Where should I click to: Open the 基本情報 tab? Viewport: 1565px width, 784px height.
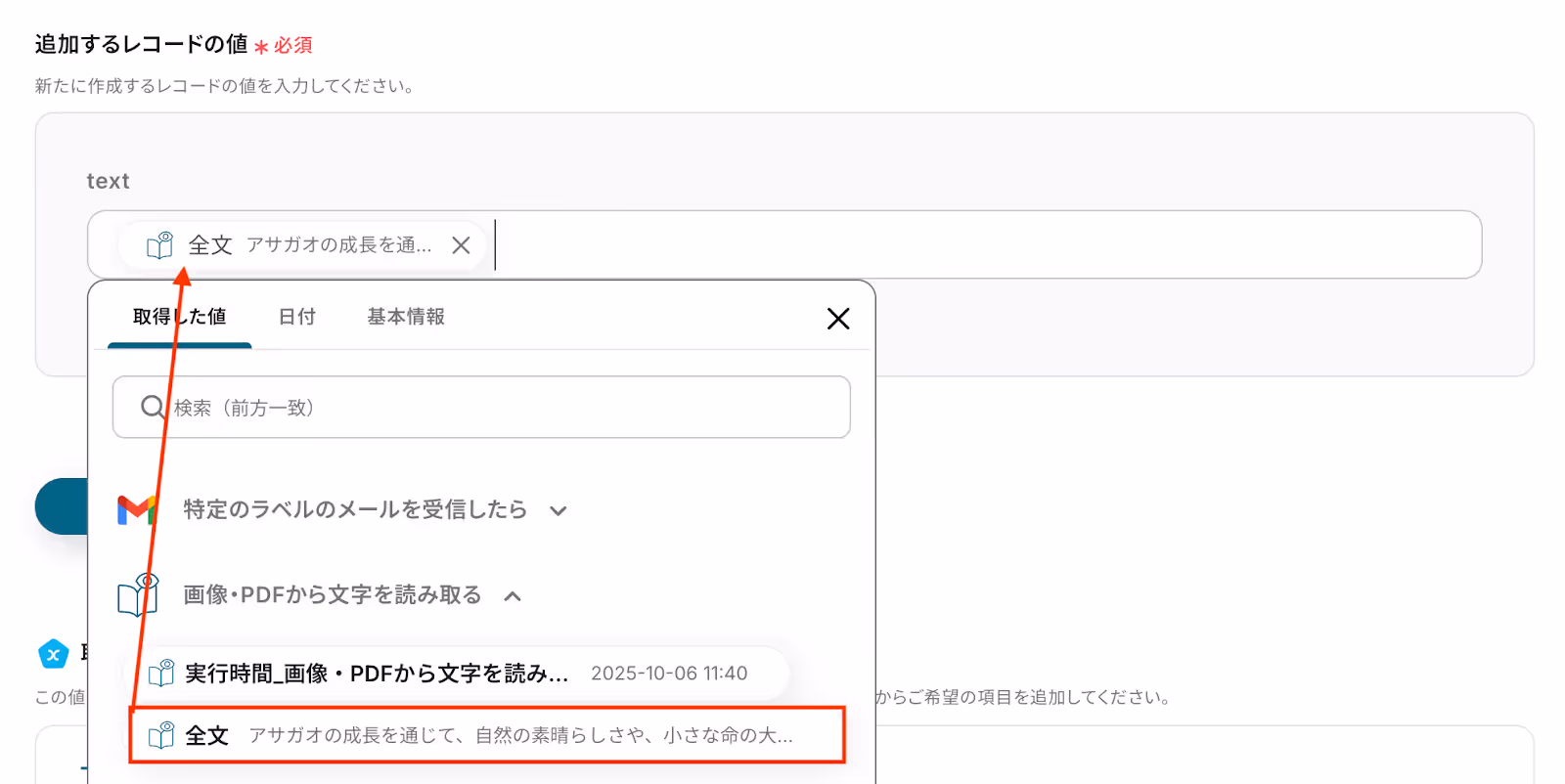[406, 317]
